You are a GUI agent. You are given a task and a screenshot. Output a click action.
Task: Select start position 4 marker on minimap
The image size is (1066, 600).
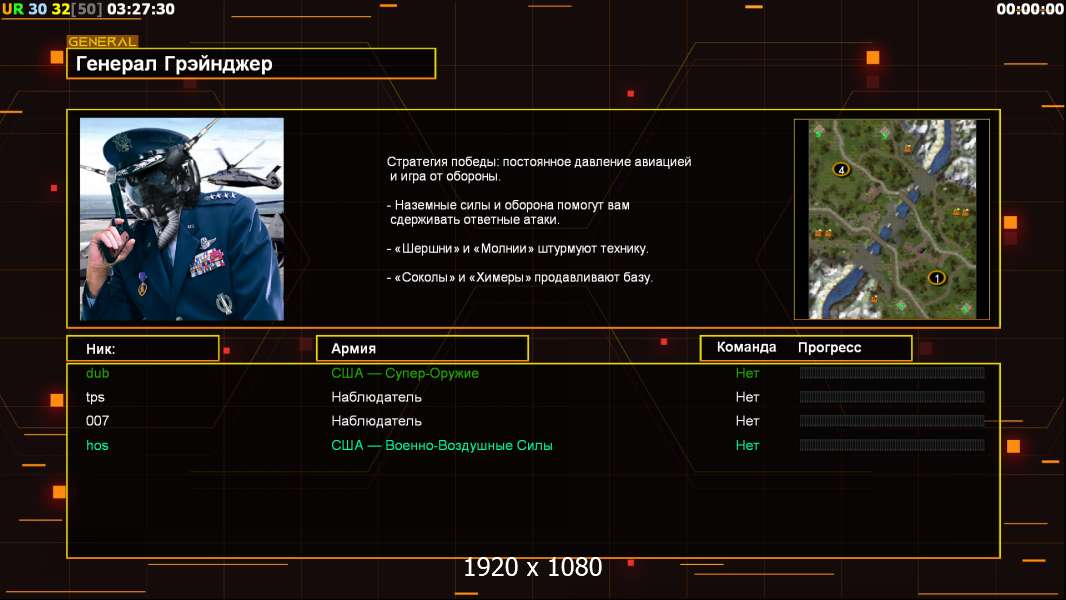point(841,169)
